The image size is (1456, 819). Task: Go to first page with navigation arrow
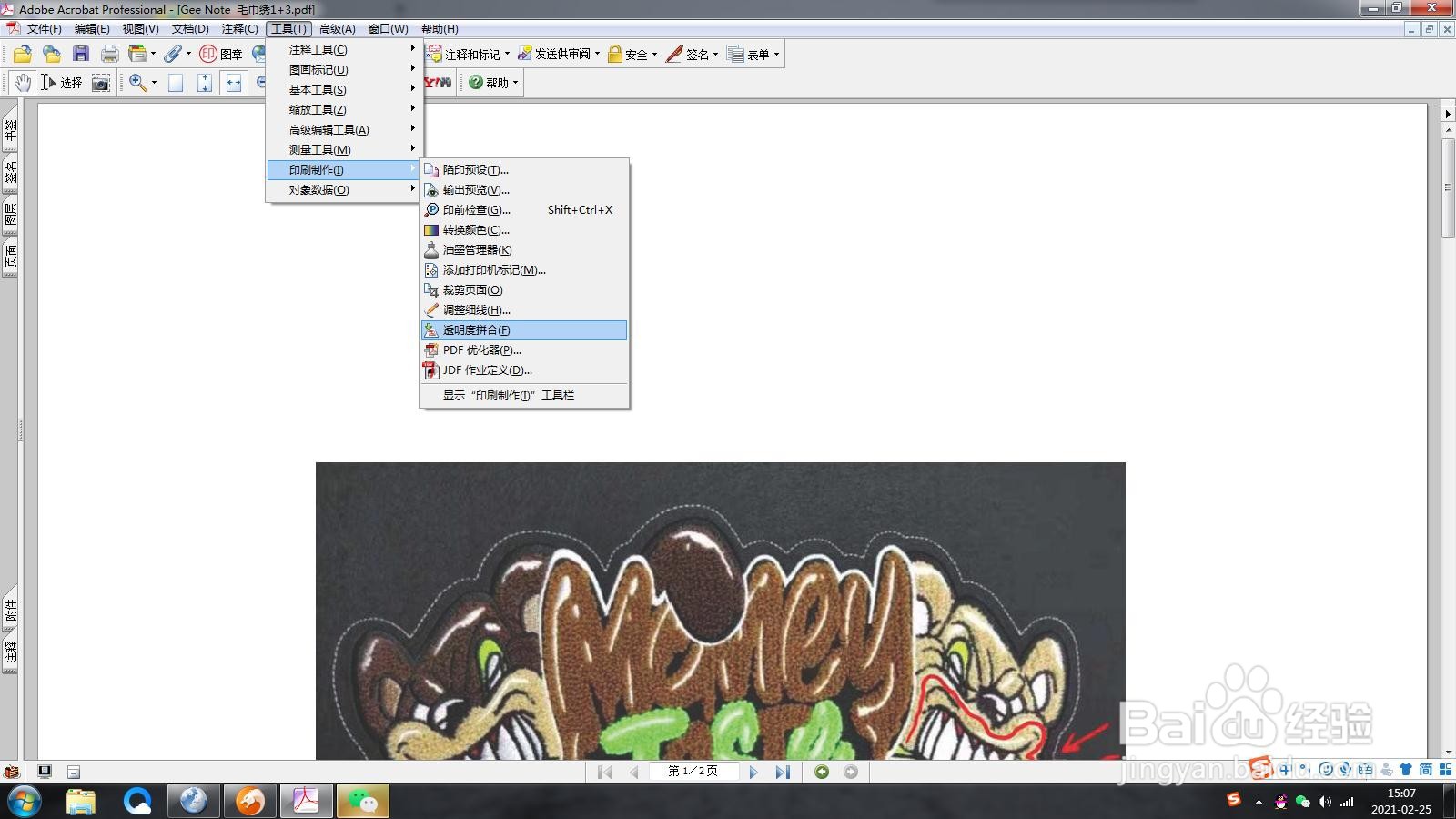click(604, 772)
